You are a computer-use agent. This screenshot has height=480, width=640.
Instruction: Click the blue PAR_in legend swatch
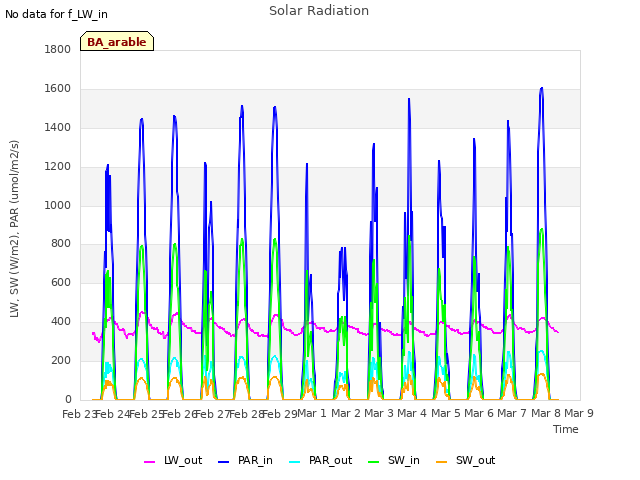pyautogui.click(x=223, y=462)
